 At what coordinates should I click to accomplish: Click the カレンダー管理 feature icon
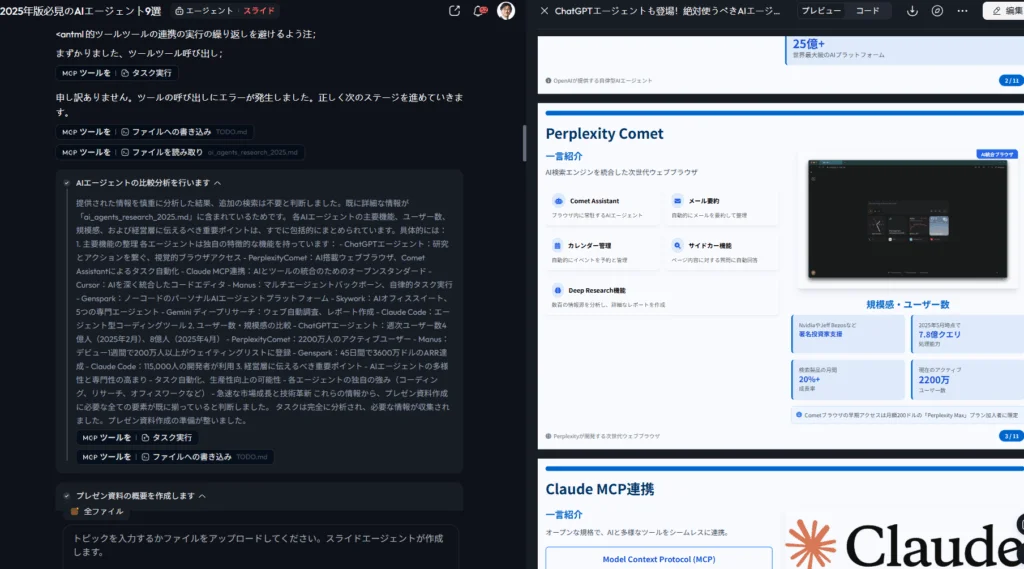point(557,246)
